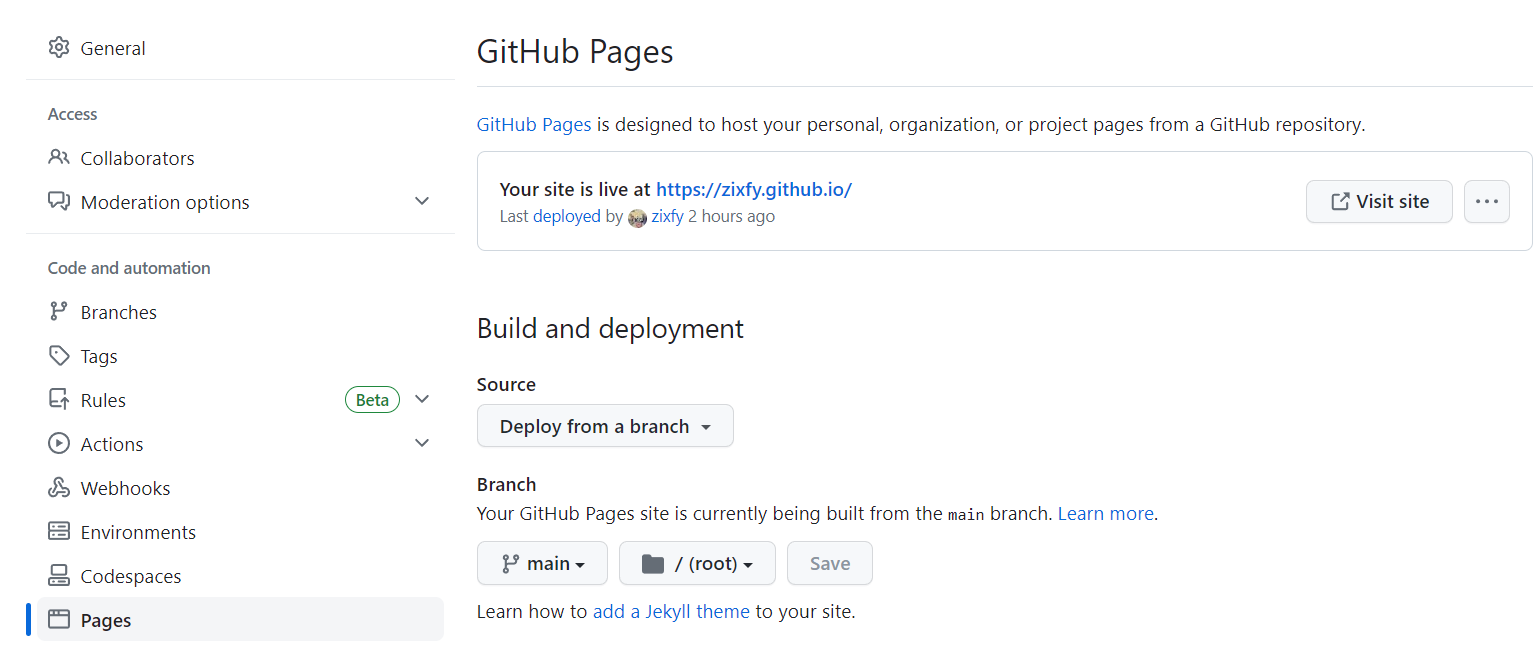Expand the Actions section chevron
Image resolution: width=1537 pixels, height=650 pixels.
[x=422, y=443]
